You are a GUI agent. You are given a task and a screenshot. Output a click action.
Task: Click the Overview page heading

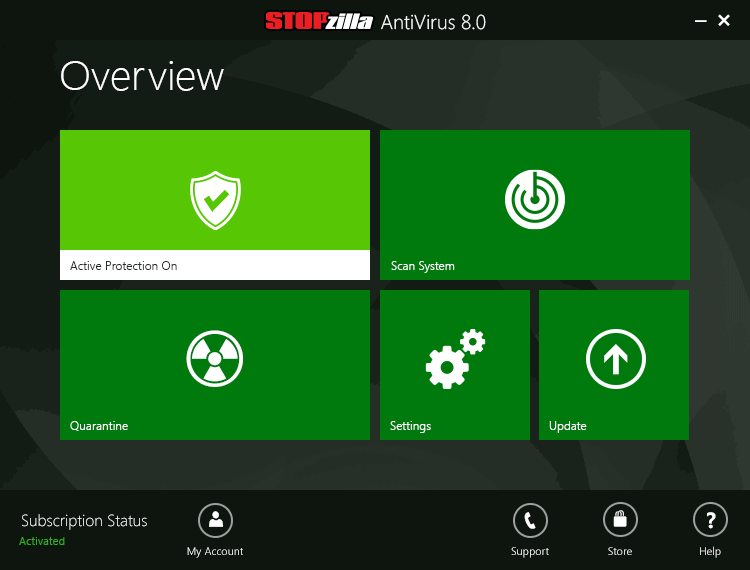142,76
